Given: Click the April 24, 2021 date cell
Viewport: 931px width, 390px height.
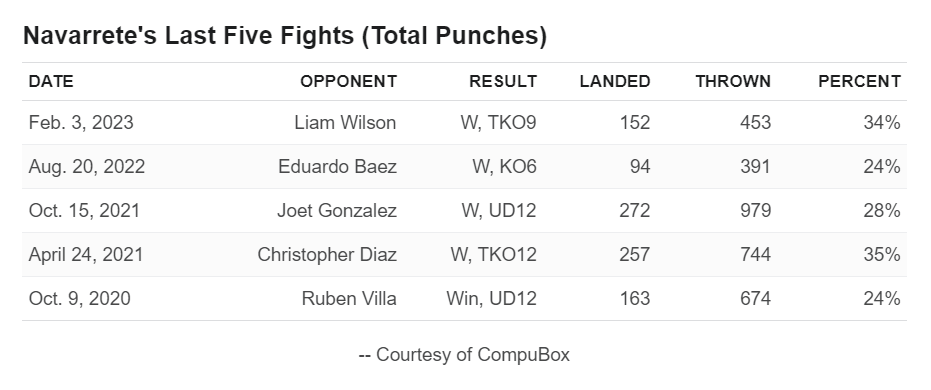Looking at the screenshot, I should [86, 255].
